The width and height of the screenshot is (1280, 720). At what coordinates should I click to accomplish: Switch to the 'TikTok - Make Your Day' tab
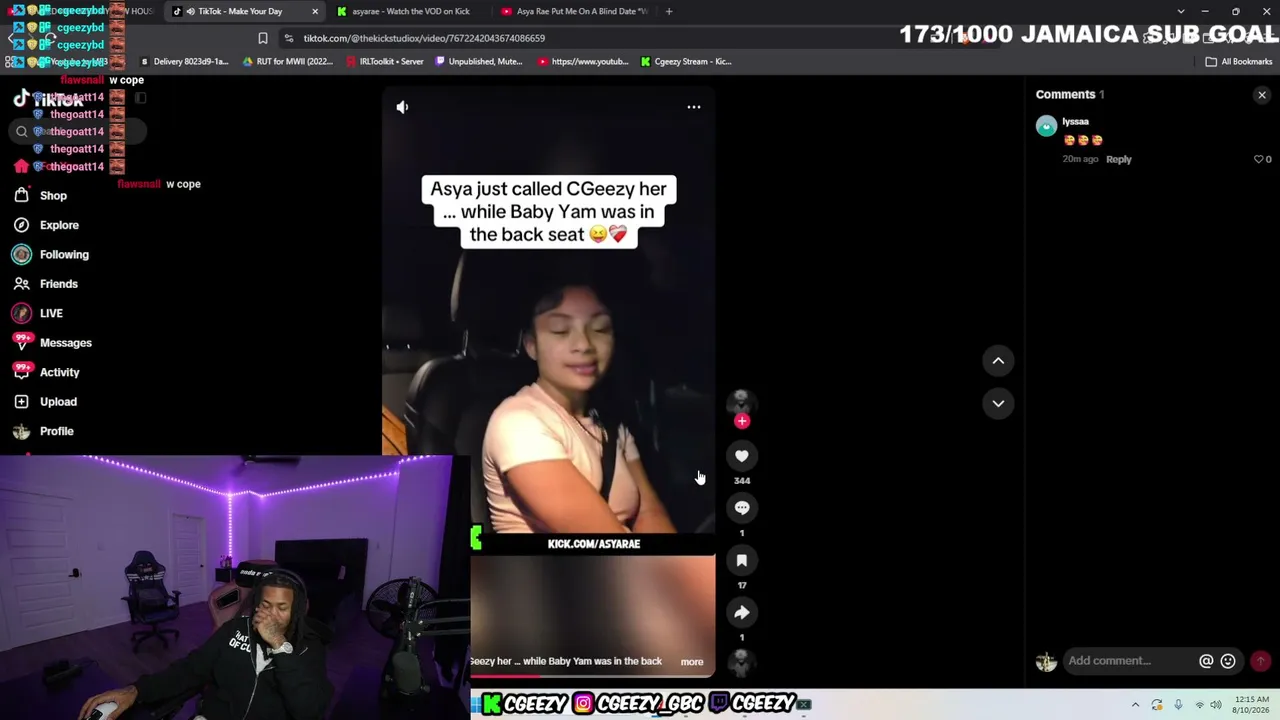pos(245,11)
